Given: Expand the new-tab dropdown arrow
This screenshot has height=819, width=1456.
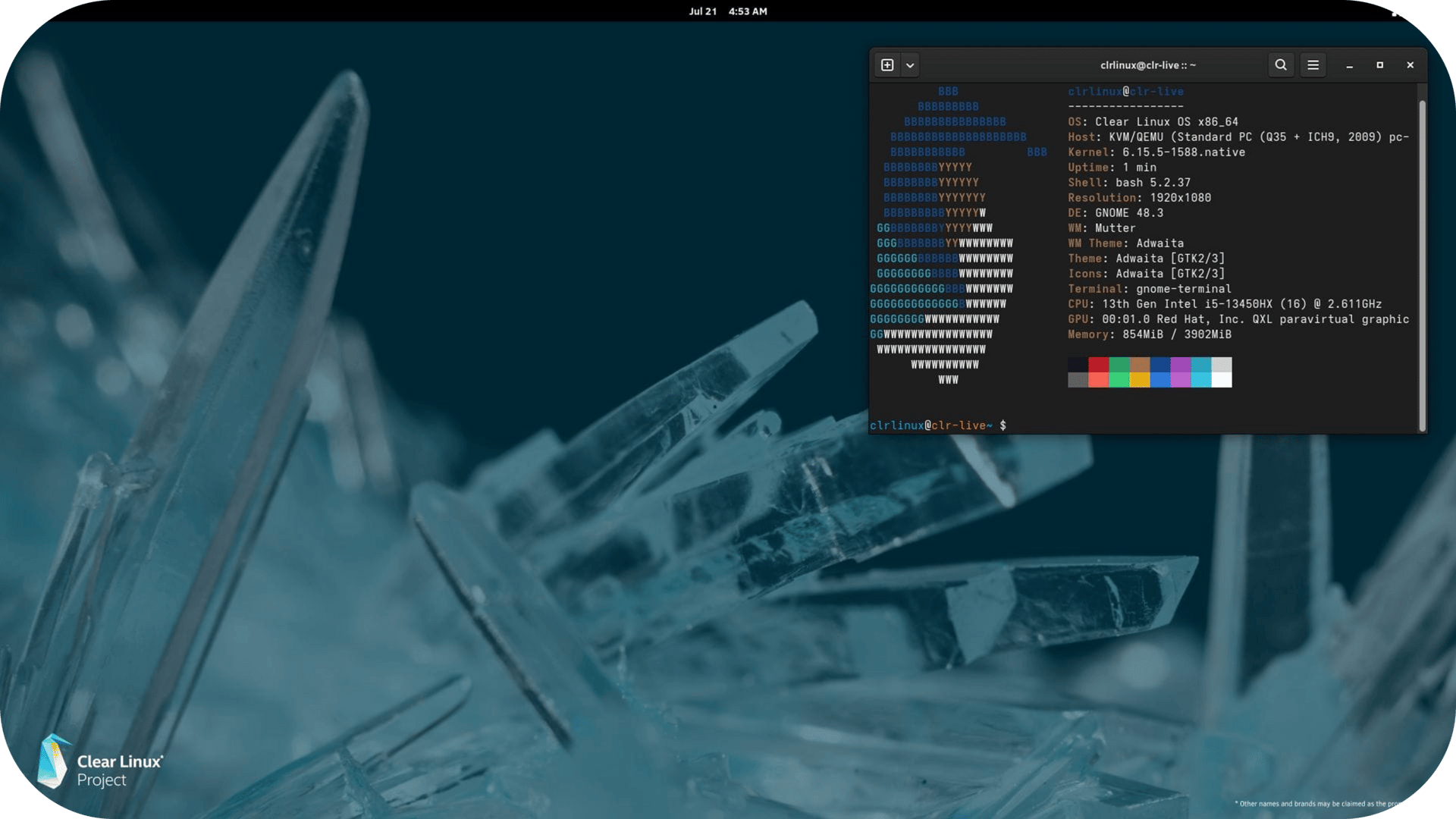Looking at the screenshot, I should click(x=910, y=65).
